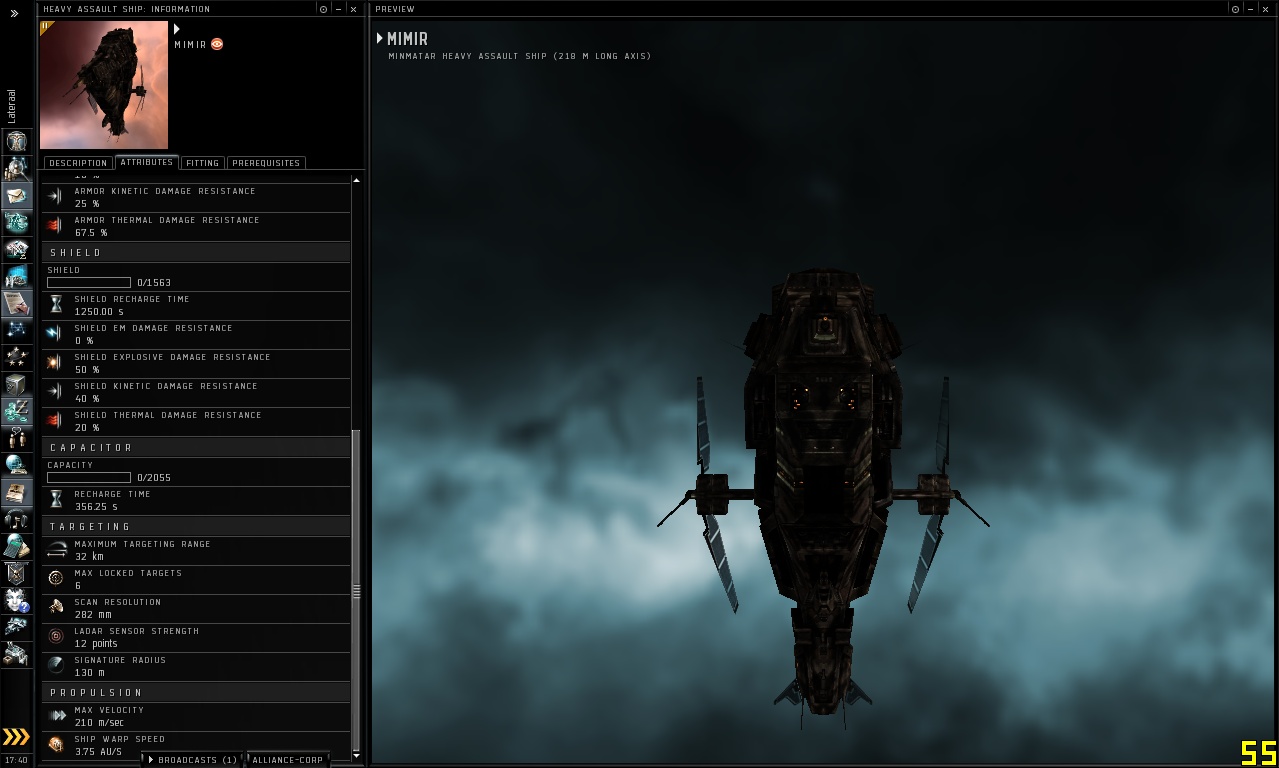Click triangle above Mimir name in Information
The width and height of the screenshot is (1279, 768).
(x=177, y=29)
